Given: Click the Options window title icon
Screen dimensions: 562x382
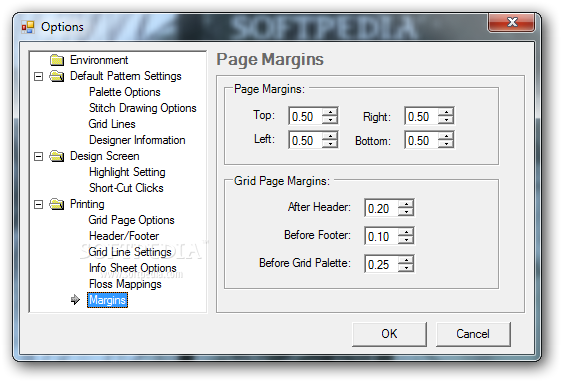Looking at the screenshot, I should [x=28, y=27].
